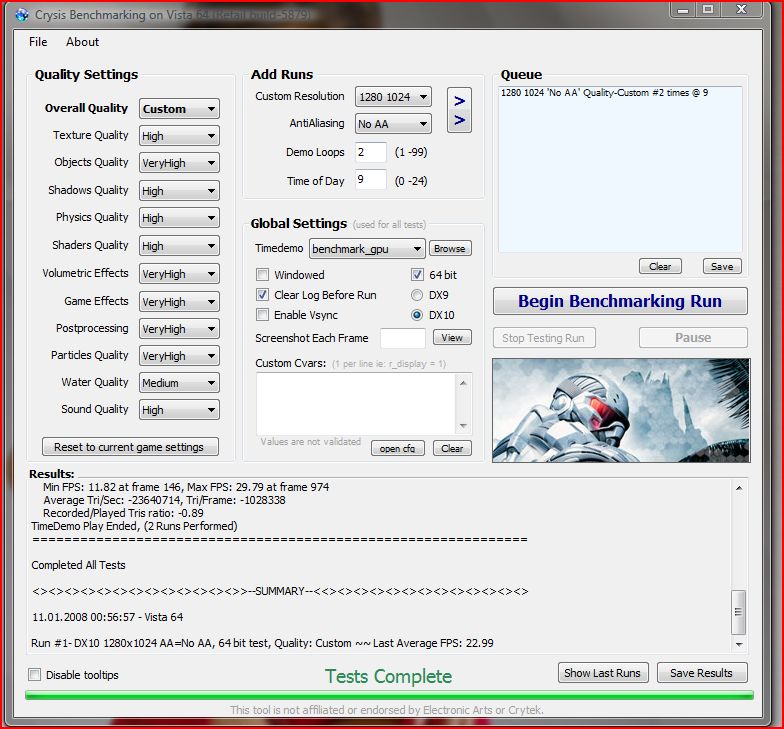Change Shadows Quality dropdown
The image size is (784, 729).
click(179, 190)
